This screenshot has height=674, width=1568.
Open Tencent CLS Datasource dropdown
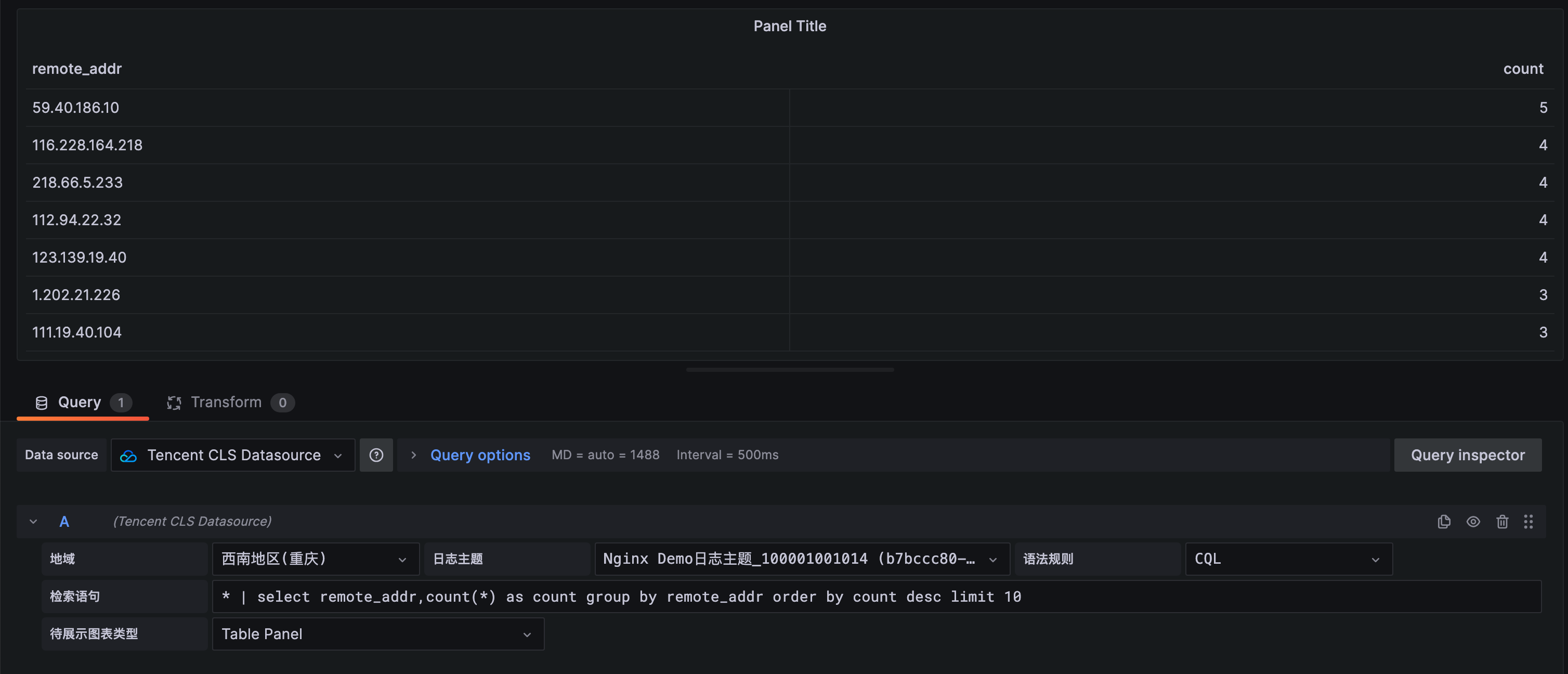click(x=233, y=455)
